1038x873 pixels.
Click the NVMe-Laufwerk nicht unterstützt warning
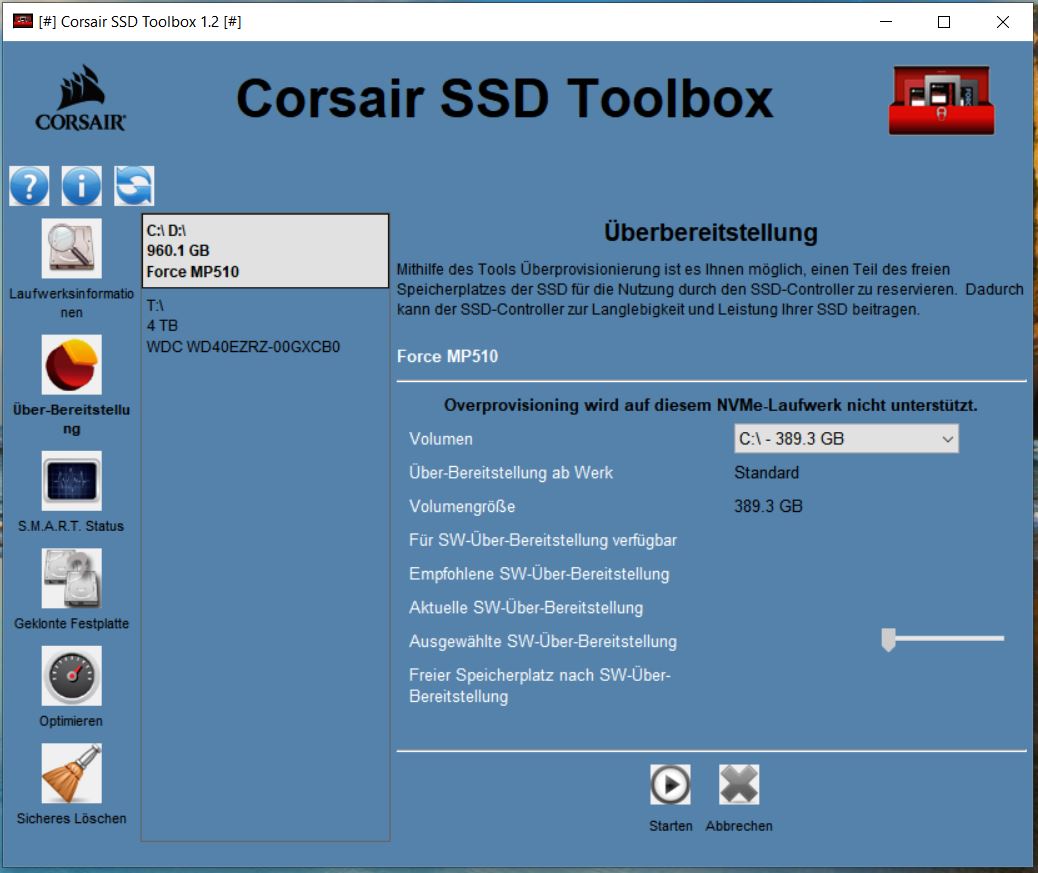click(710, 405)
